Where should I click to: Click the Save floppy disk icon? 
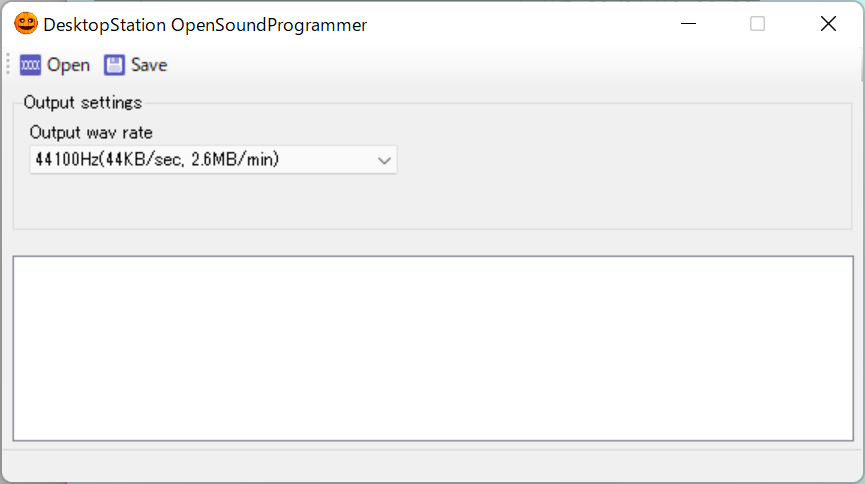pos(114,65)
